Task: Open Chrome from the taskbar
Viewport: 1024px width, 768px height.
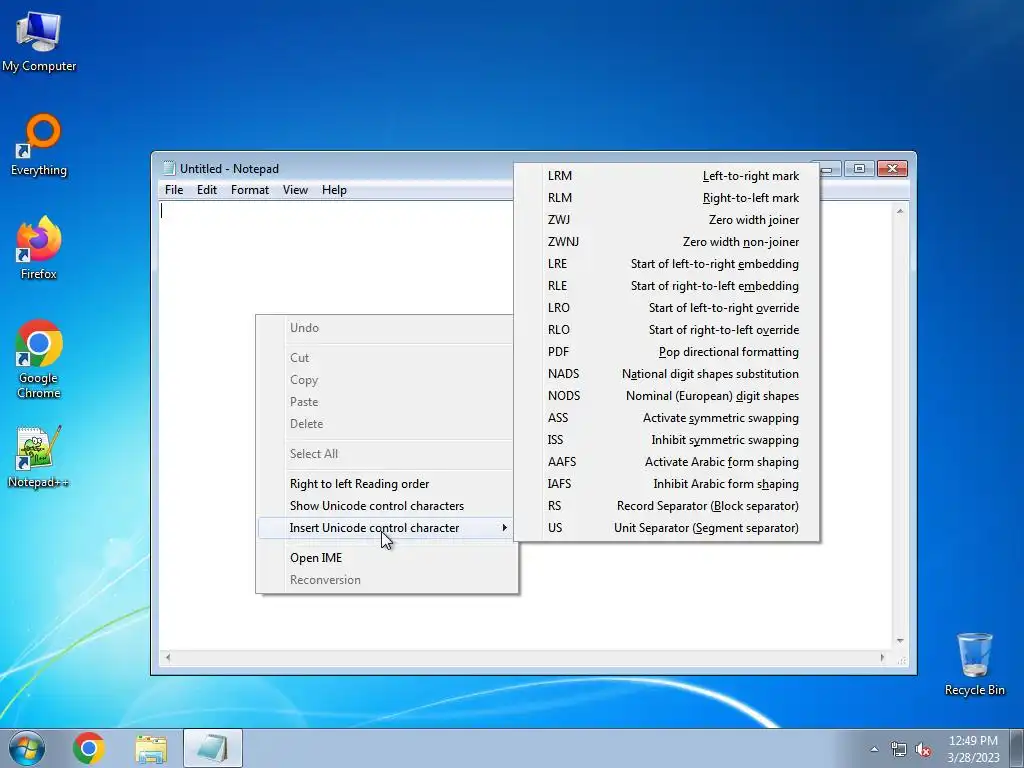Action: click(x=89, y=748)
